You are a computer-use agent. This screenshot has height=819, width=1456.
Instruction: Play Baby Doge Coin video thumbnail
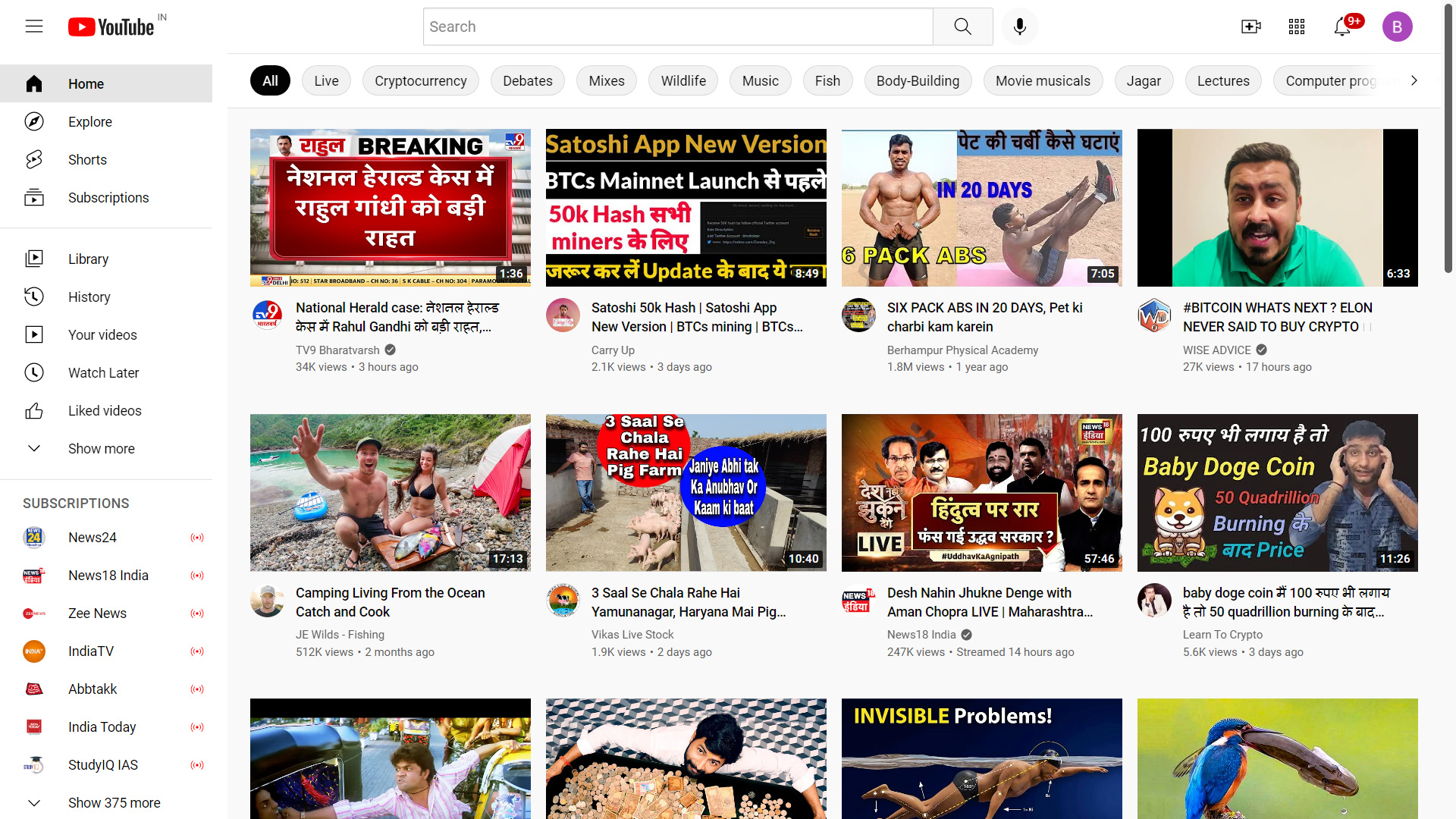[1278, 492]
